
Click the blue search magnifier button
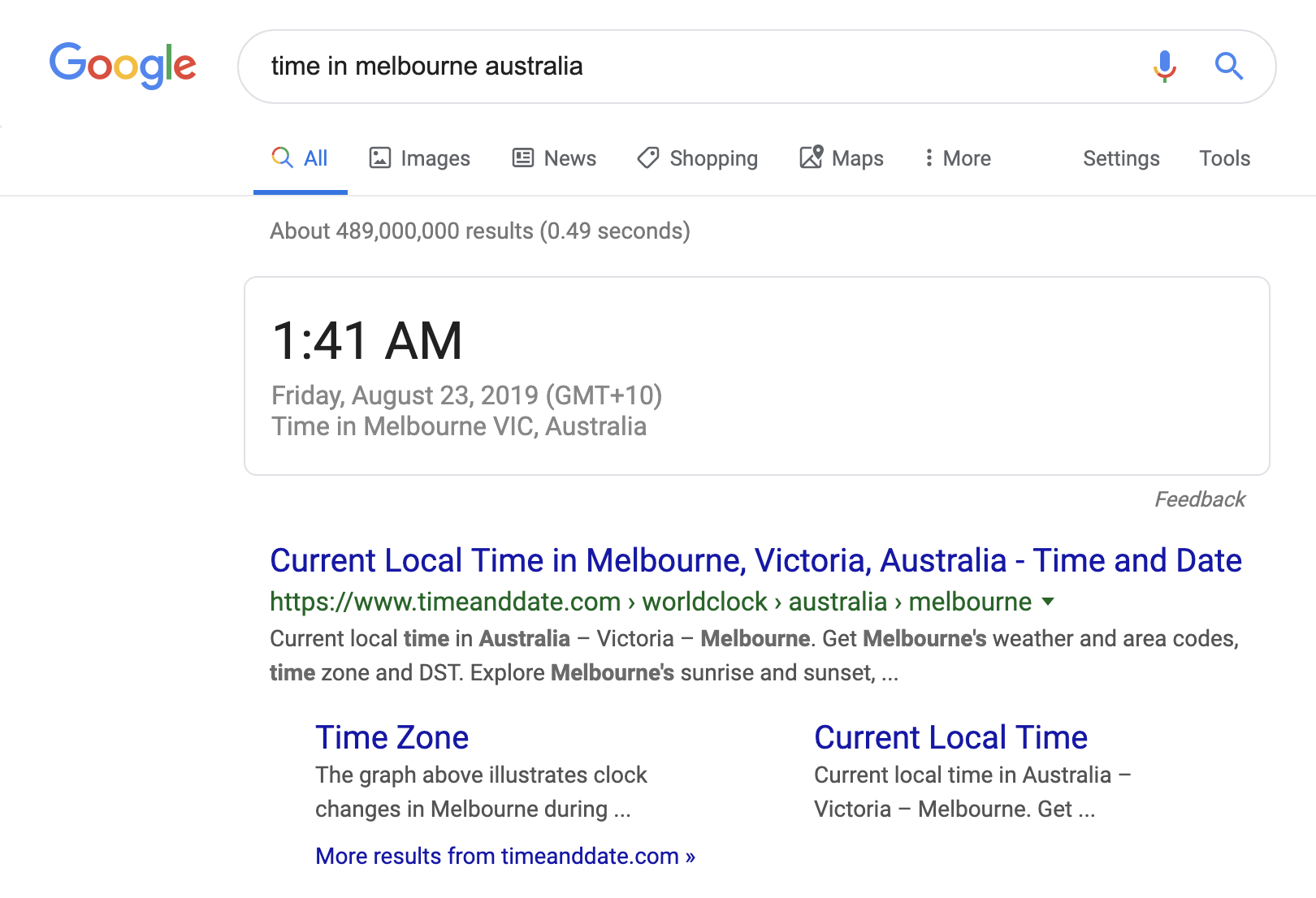[x=1228, y=66]
